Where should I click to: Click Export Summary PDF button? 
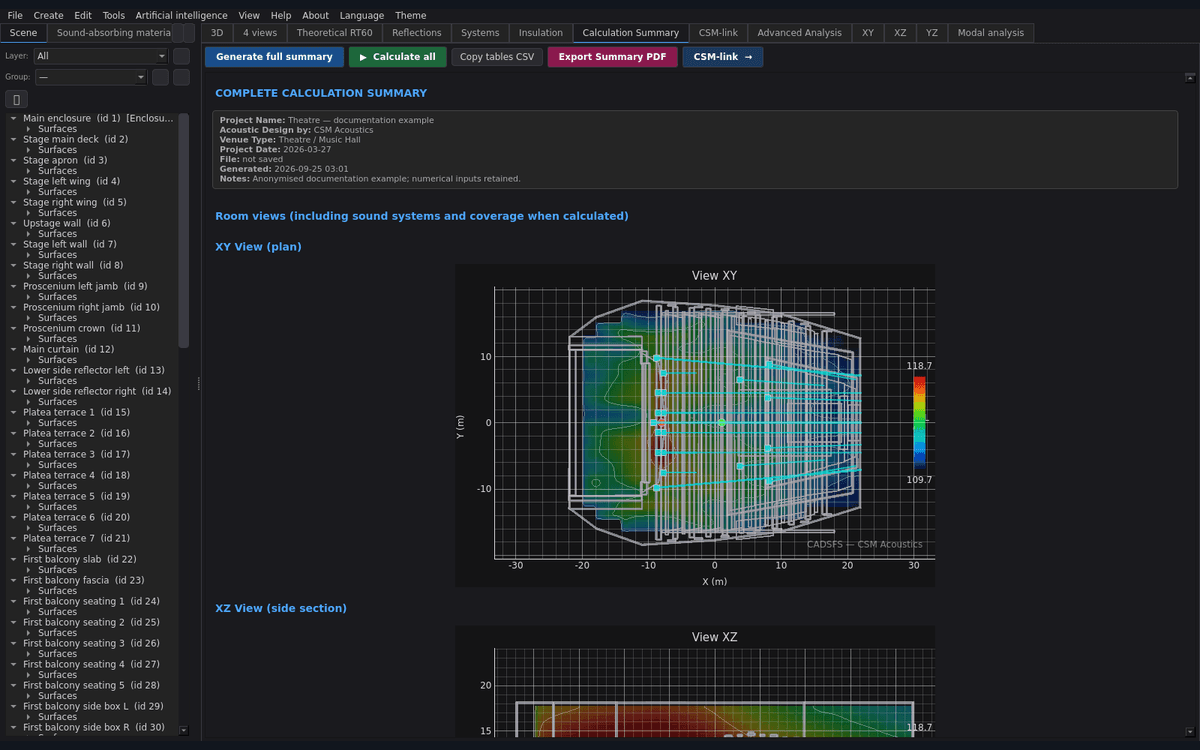(x=612, y=57)
